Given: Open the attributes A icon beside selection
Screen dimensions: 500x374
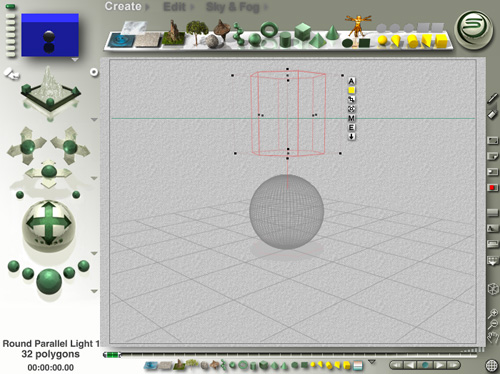Looking at the screenshot, I should 351,81.
